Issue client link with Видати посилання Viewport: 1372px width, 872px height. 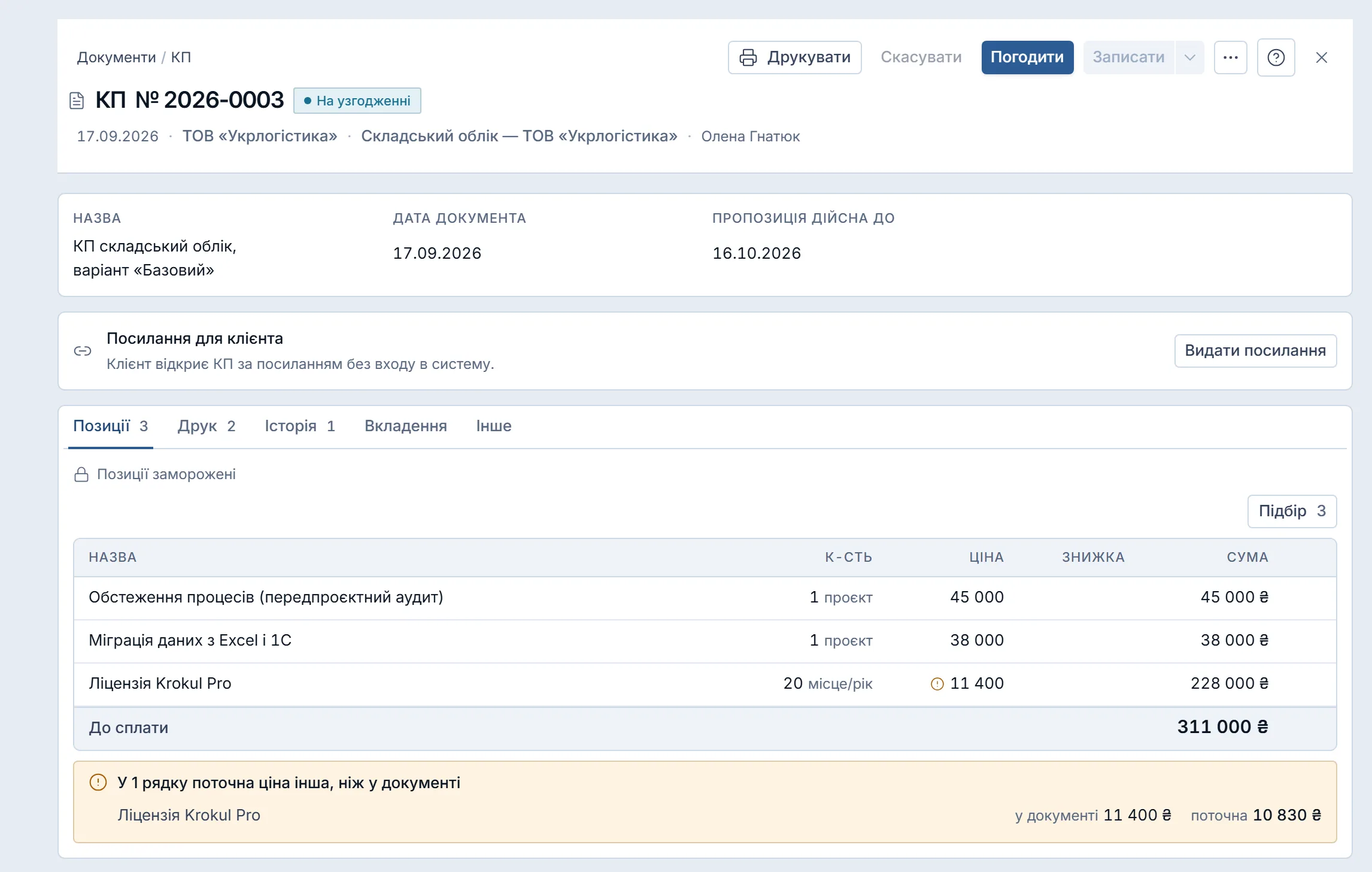1255,351
